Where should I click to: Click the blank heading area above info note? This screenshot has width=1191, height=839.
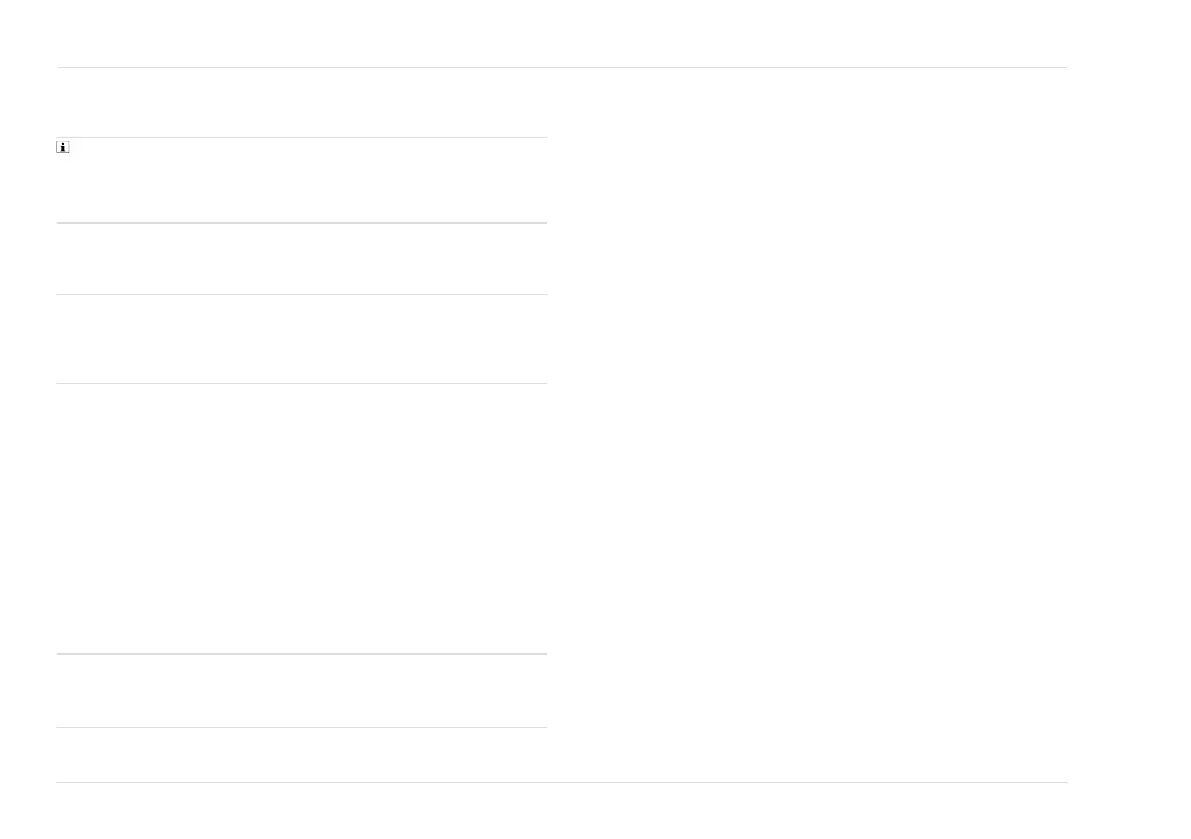point(302,103)
